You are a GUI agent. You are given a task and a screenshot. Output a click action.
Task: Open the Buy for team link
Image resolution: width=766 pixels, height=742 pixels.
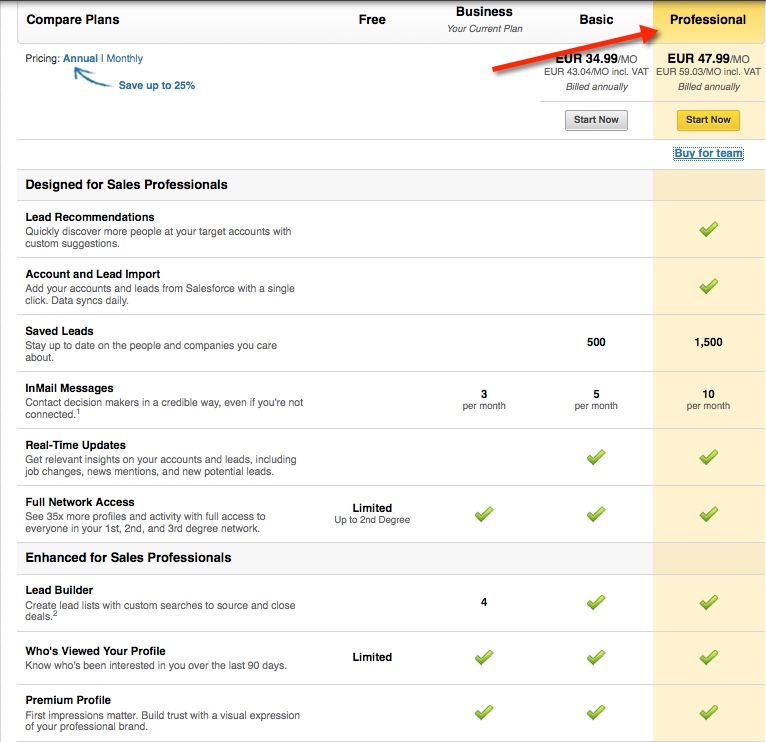tap(708, 153)
